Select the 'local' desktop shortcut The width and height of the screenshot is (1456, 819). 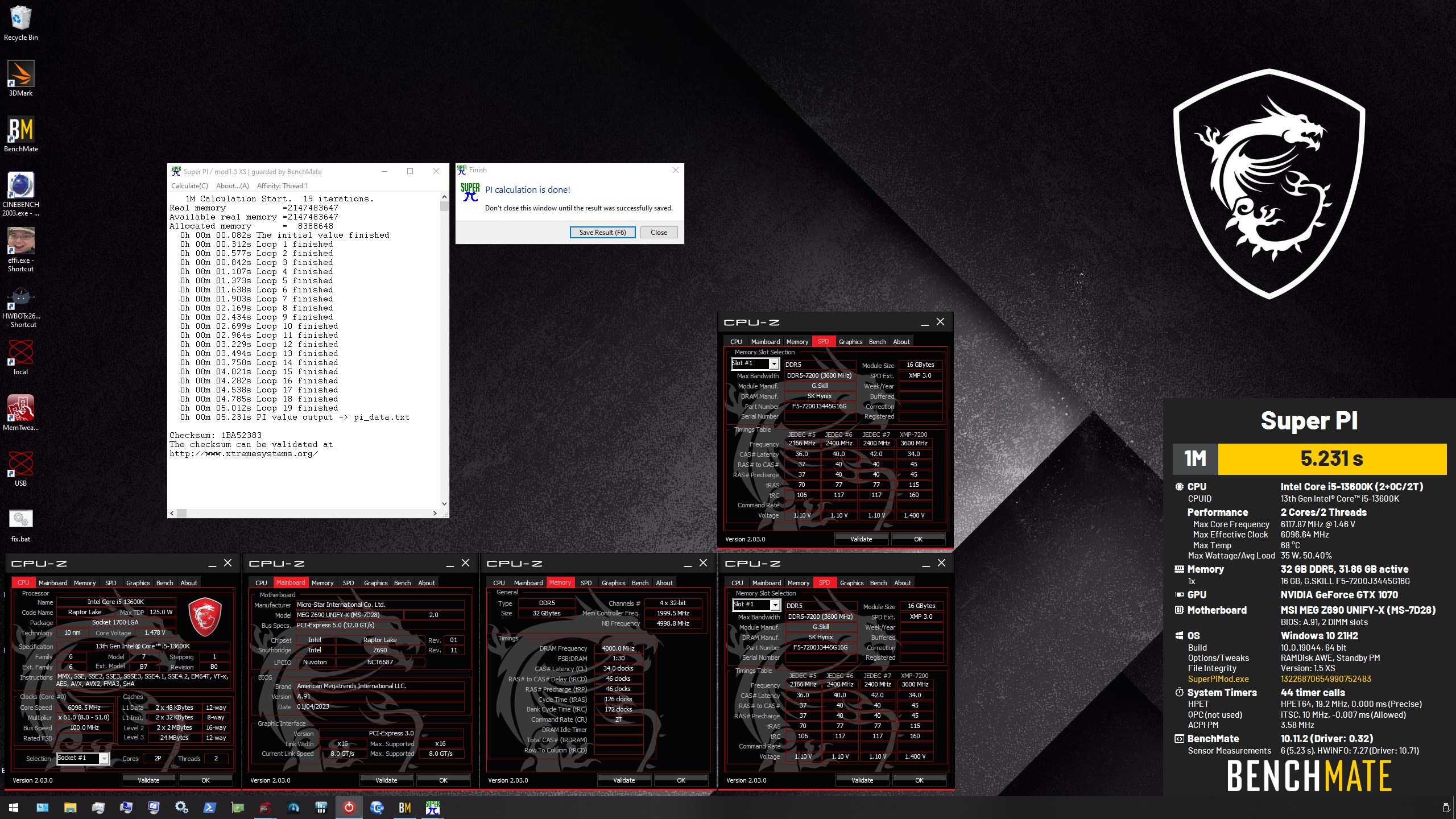tap(21, 357)
